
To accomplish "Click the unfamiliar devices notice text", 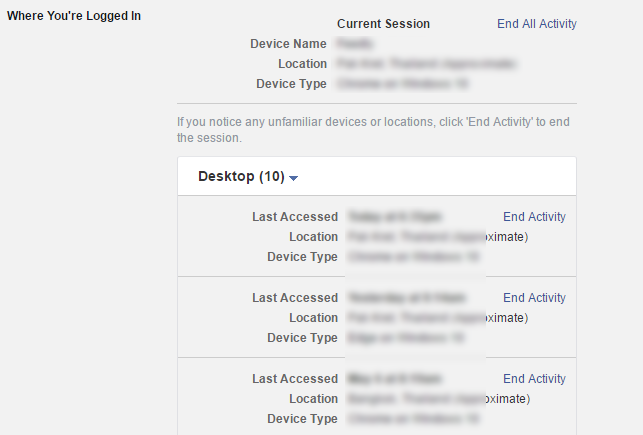I will [373, 130].
